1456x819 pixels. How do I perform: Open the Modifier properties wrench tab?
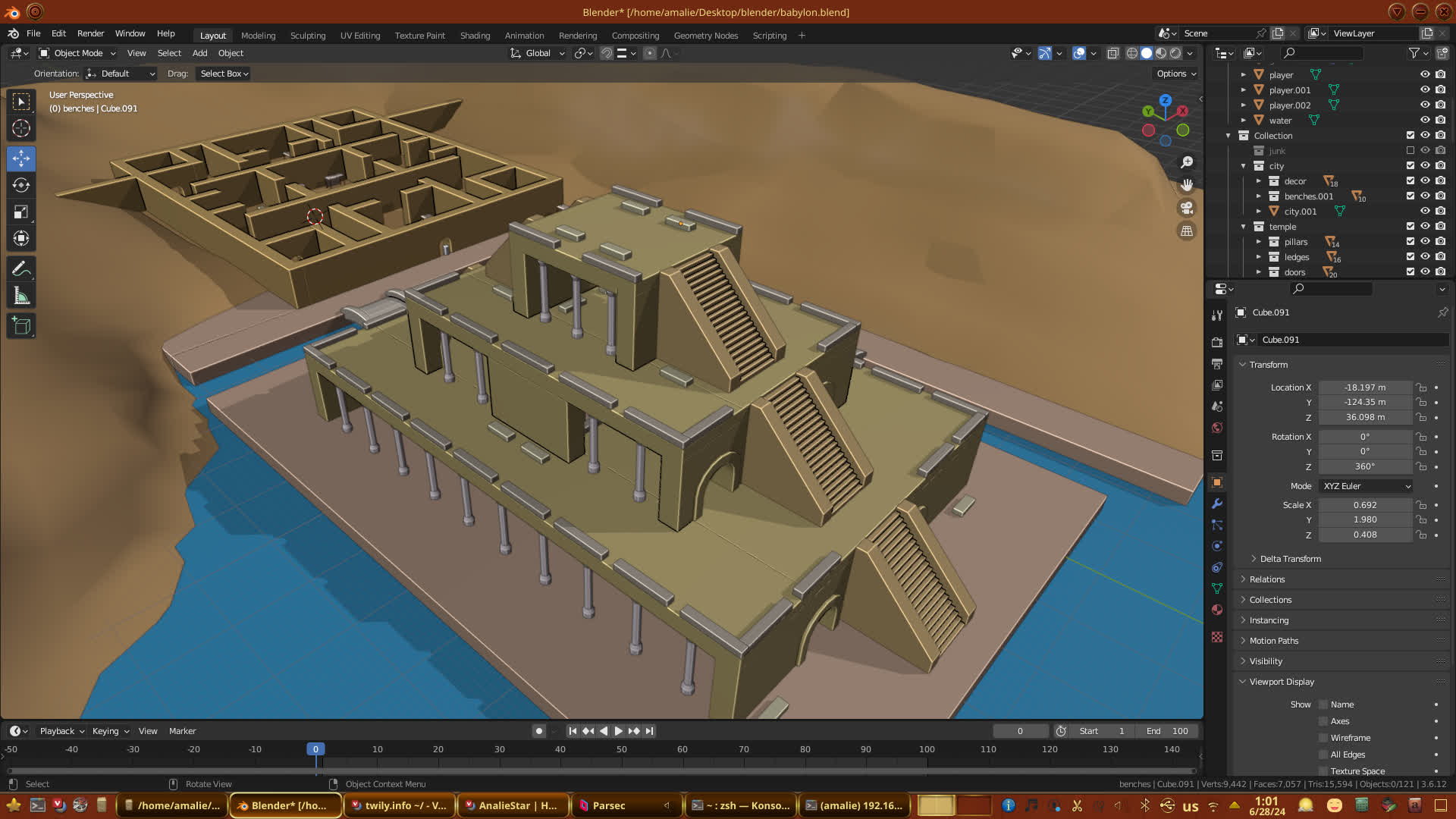[x=1217, y=504]
